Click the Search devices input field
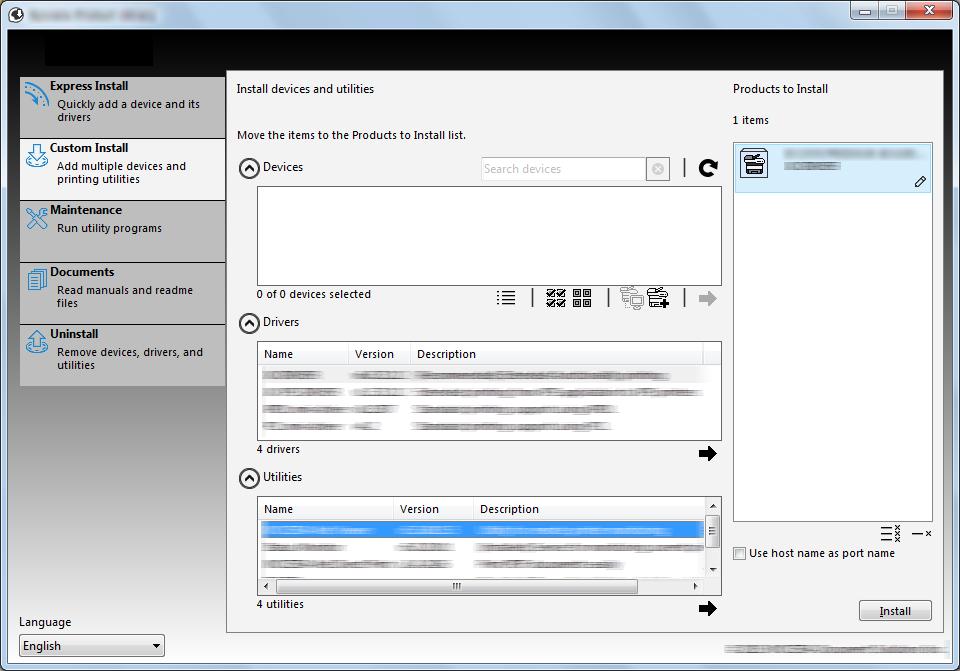The image size is (960, 671). click(x=563, y=169)
